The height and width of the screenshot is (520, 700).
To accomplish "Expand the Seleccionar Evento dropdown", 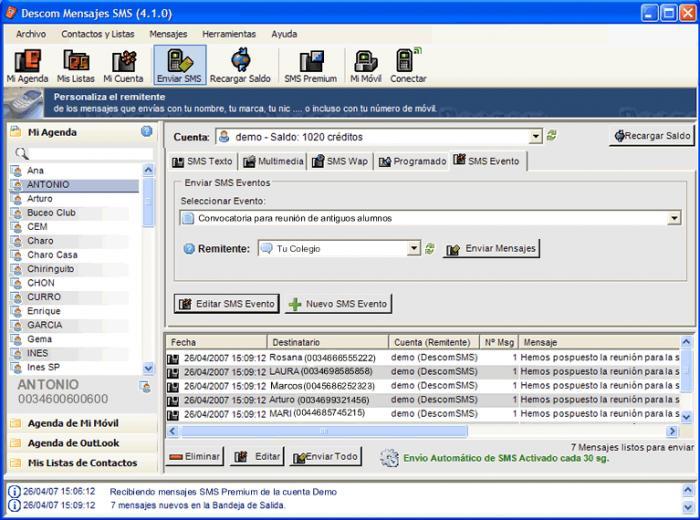I will [x=674, y=218].
